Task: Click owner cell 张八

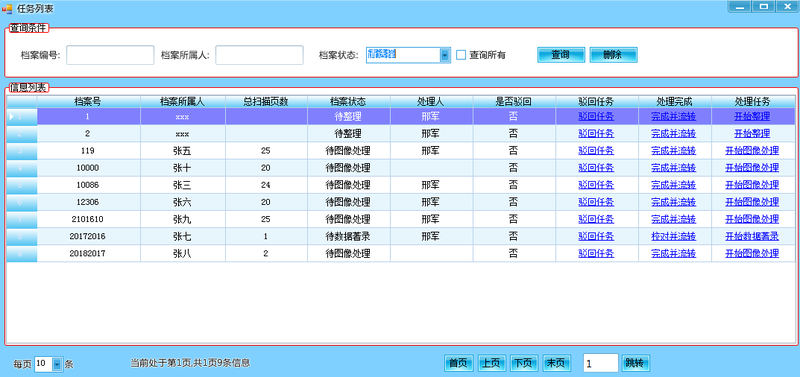Action: tap(183, 253)
